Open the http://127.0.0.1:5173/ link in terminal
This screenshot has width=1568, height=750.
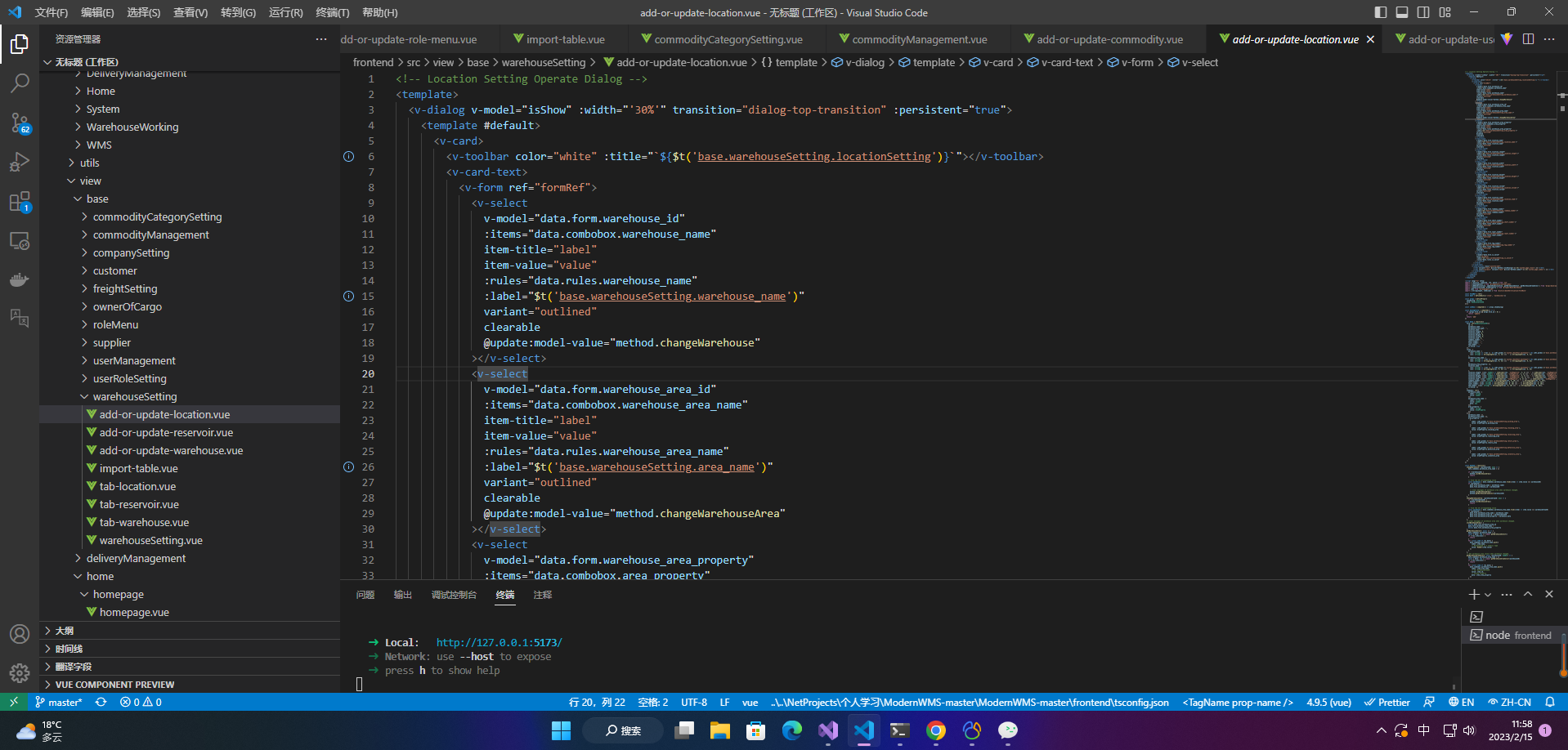[x=499, y=642]
